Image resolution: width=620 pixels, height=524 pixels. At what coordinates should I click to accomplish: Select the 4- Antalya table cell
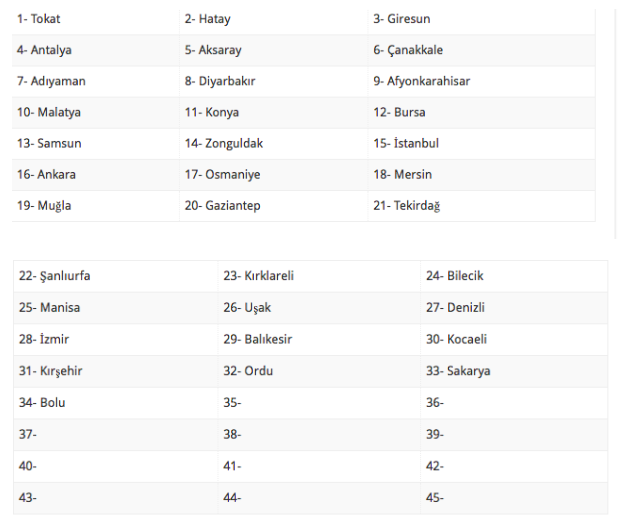pos(44,50)
